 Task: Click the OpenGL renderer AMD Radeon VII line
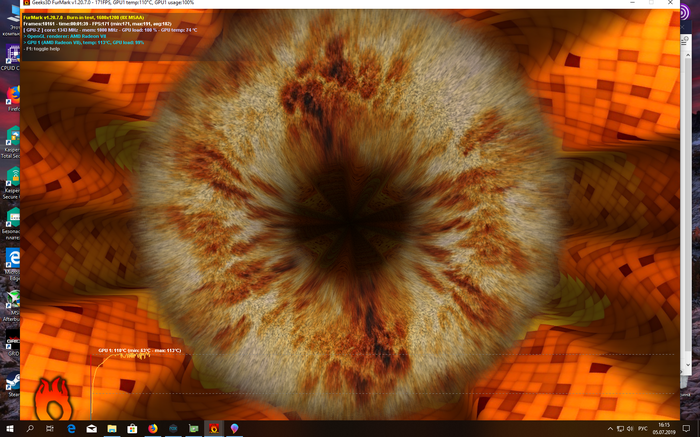[x=65, y=36]
